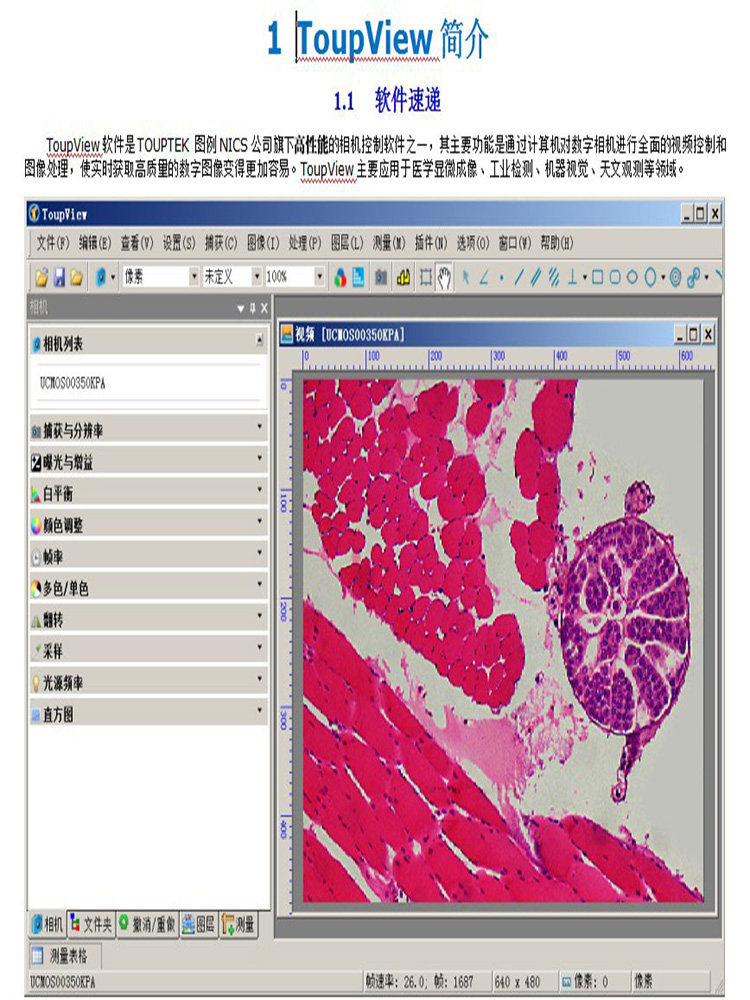
Task: Expand the 翻转 panel
Action: (x=149, y=619)
